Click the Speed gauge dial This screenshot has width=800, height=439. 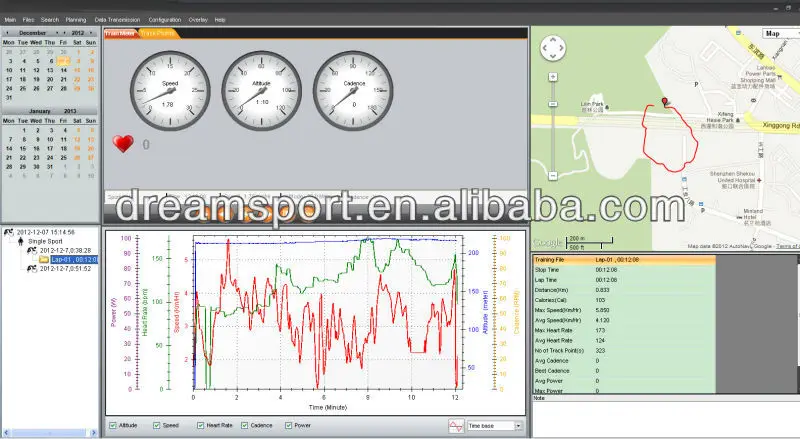[170, 91]
